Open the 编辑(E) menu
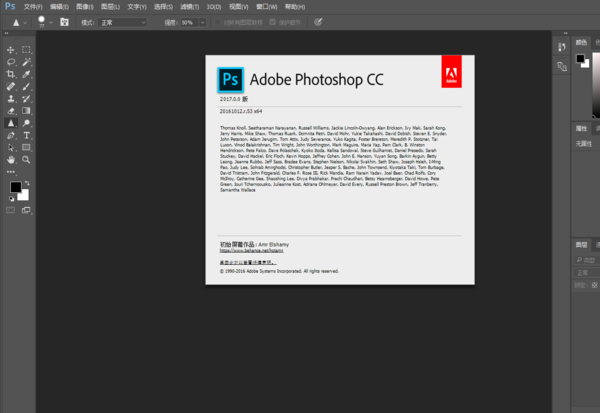Image resolution: width=600 pixels, height=413 pixels. pyautogui.click(x=59, y=7)
